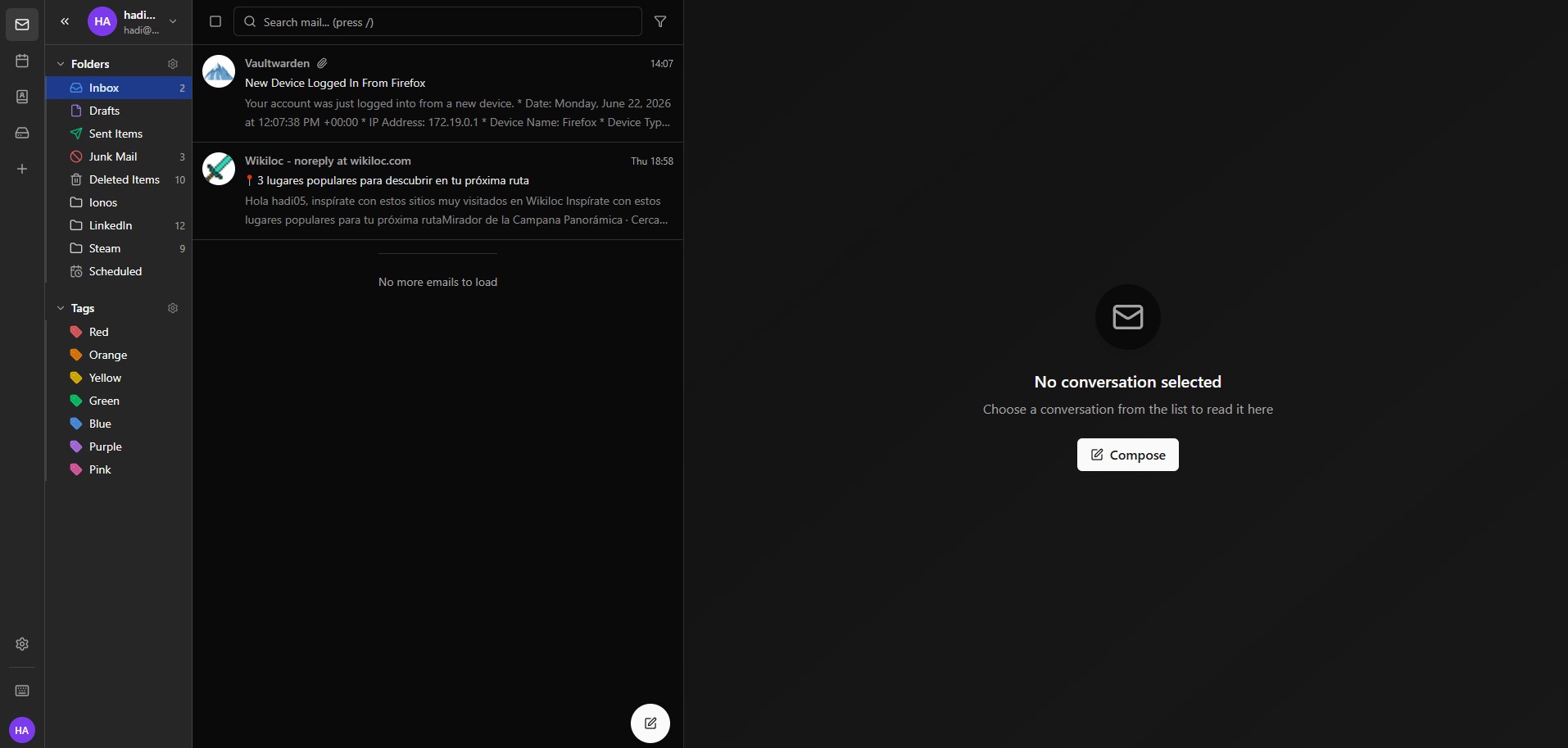
Task: Click the plus icon in left rail
Action: point(22,169)
